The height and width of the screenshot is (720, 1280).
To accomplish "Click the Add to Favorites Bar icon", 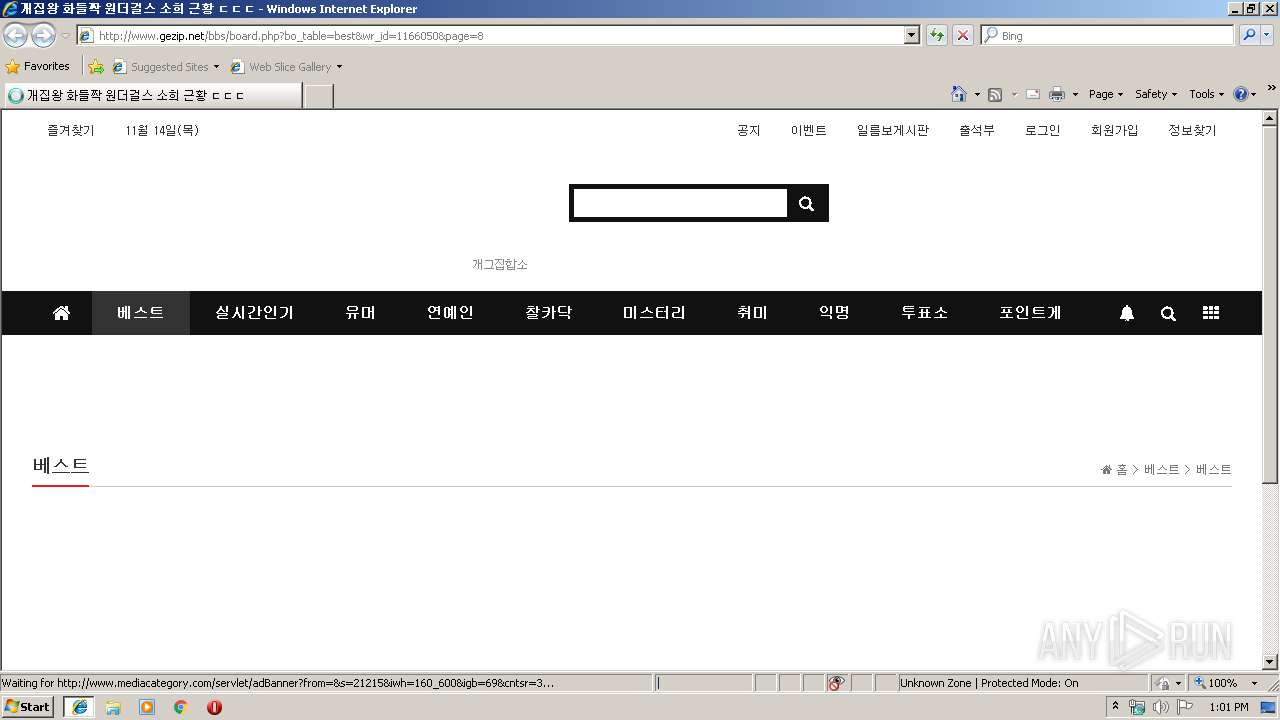I will [96, 67].
